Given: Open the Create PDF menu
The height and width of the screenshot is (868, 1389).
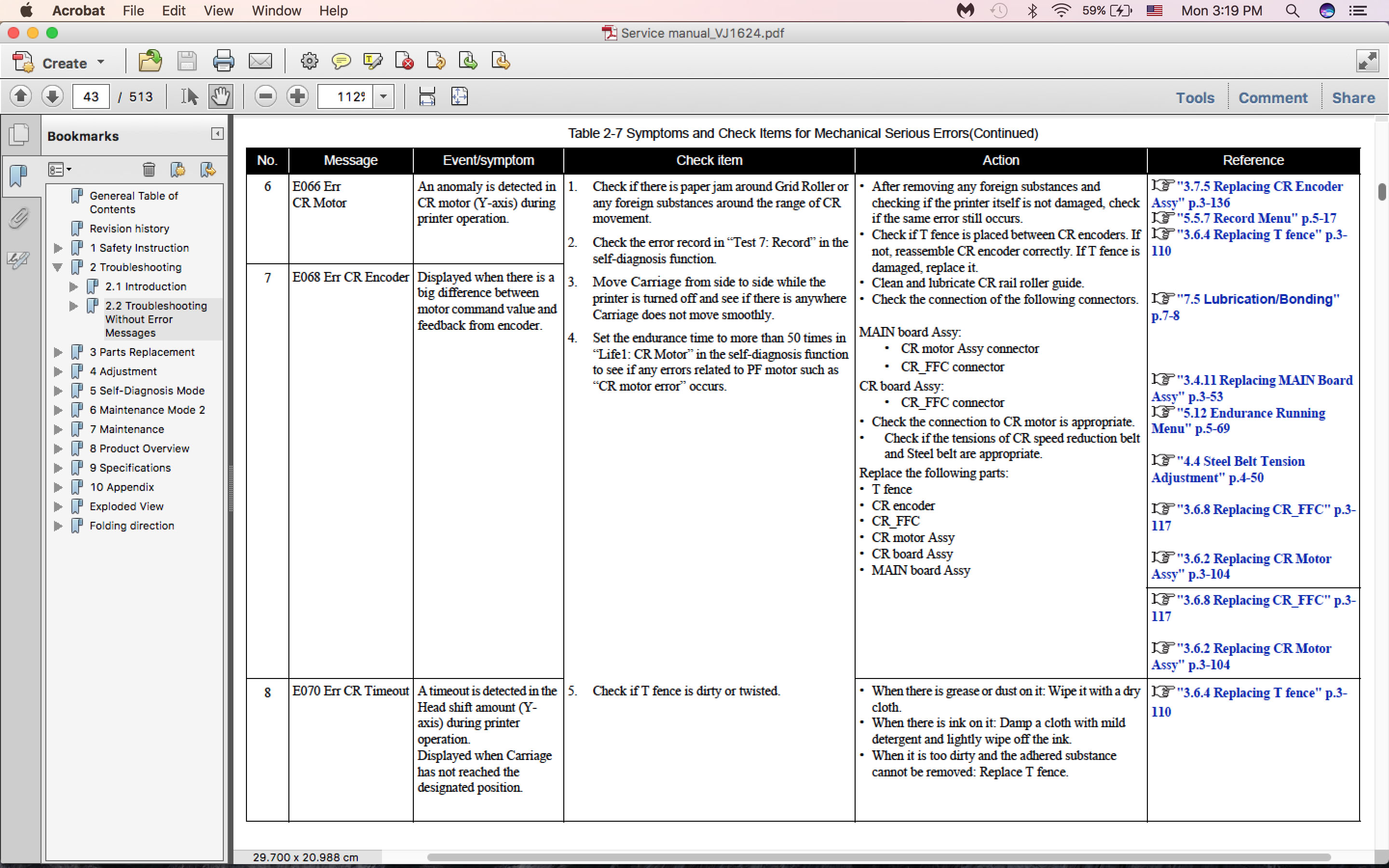Looking at the screenshot, I should pos(58,62).
